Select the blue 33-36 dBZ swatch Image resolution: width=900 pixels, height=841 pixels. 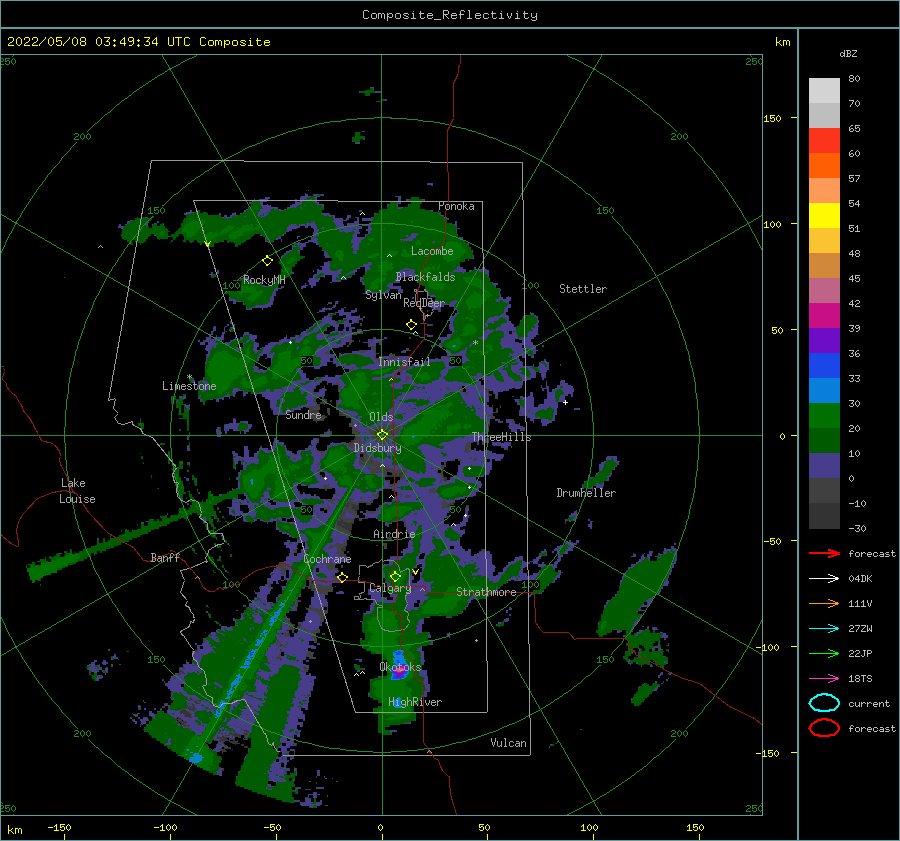click(x=824, y=366)
